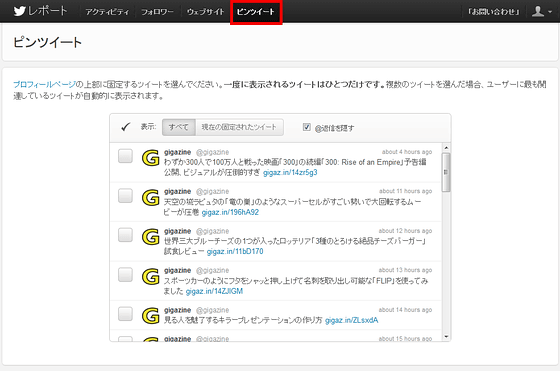
Task: Click @gigazine handle on 11 hours ago tweet
Action: (212, 192)
